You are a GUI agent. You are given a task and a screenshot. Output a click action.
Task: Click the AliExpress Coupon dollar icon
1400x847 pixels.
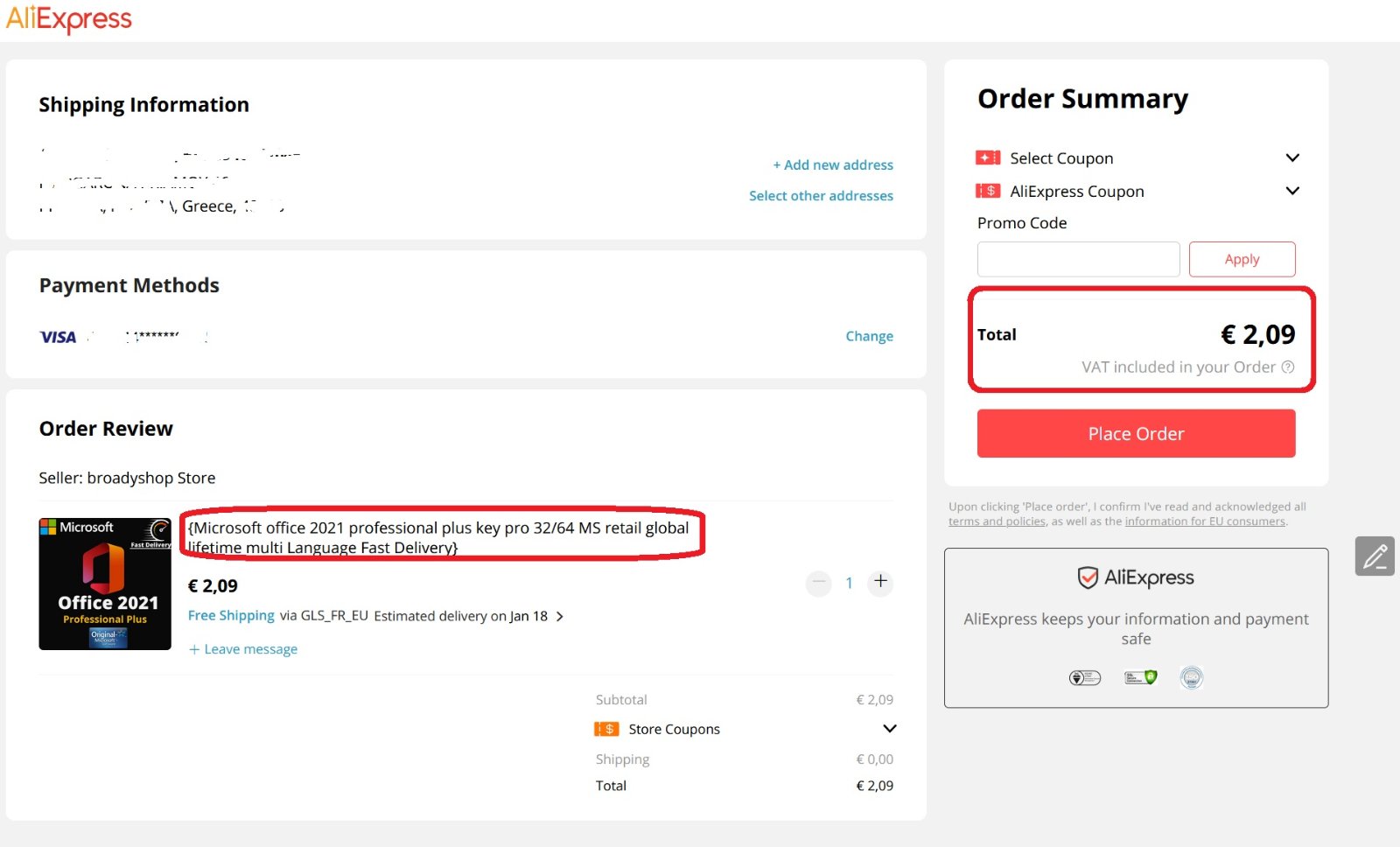[x=988, y=191]
